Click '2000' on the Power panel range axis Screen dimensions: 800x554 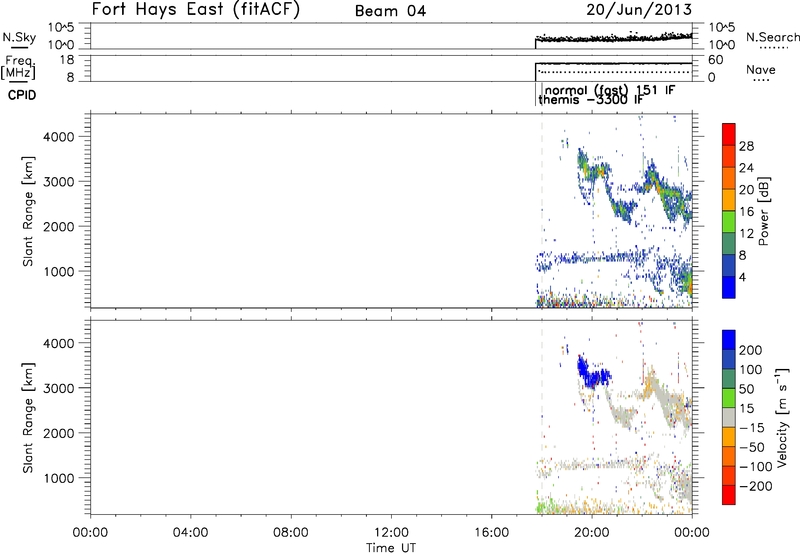point(59,226)
